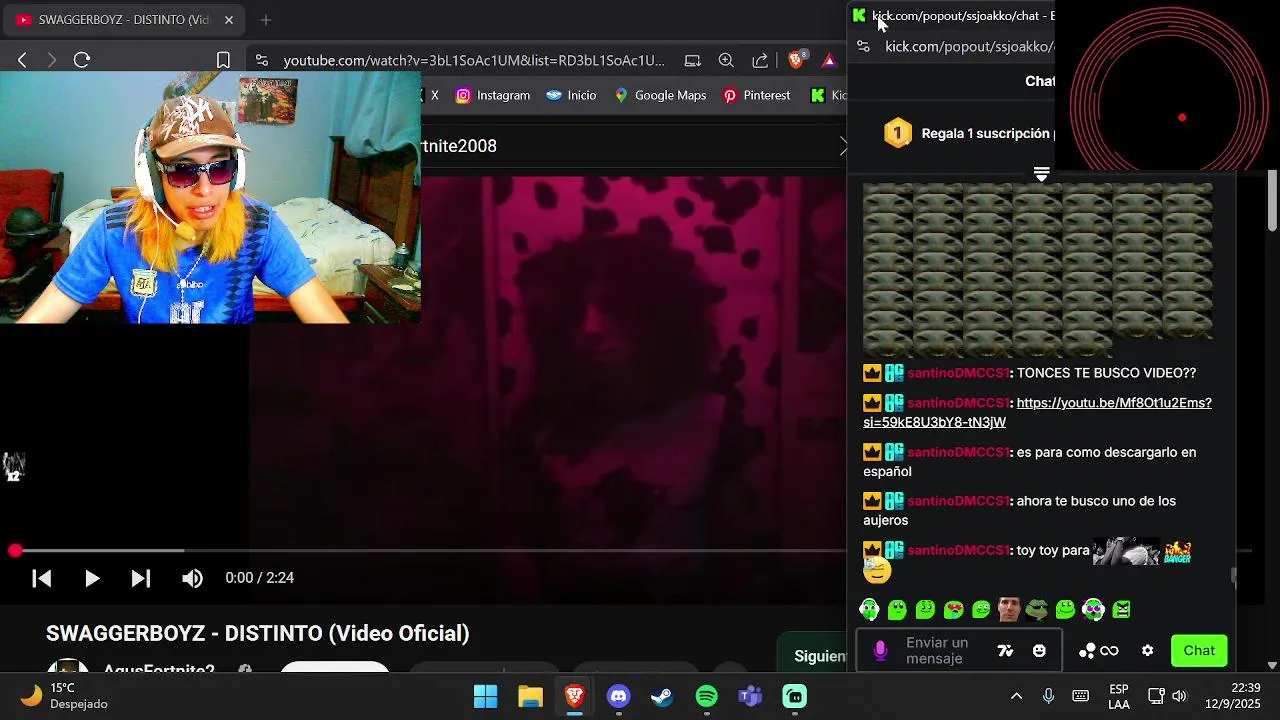The width and height of the screenshot is (1280, 720).
Task: Open the weather widget 15°C Despejado
Action: coord(64,696)
